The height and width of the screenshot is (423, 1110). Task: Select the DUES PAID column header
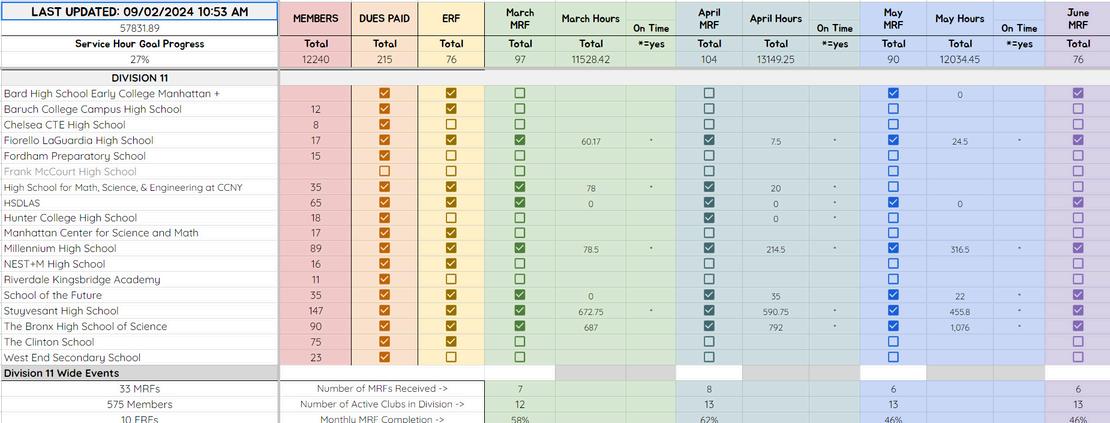(x=384, y=19)
